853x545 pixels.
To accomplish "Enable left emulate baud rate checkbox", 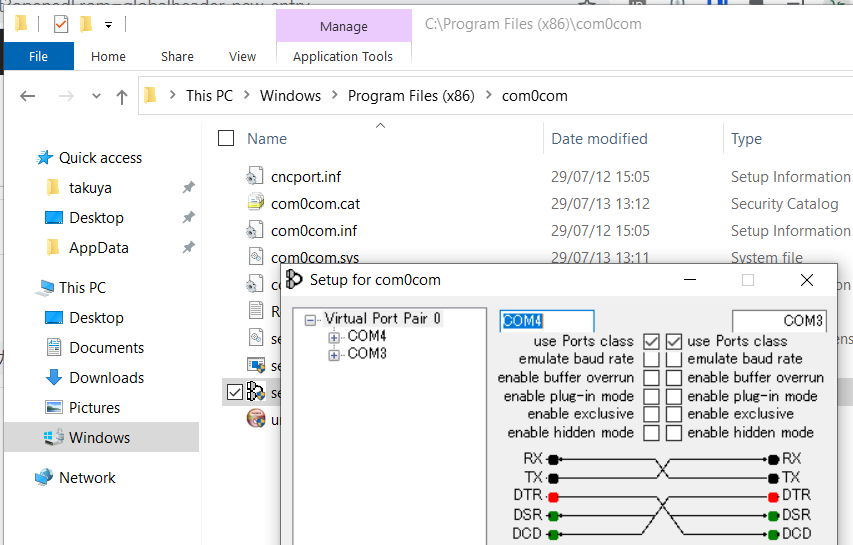I will point(651,360).
